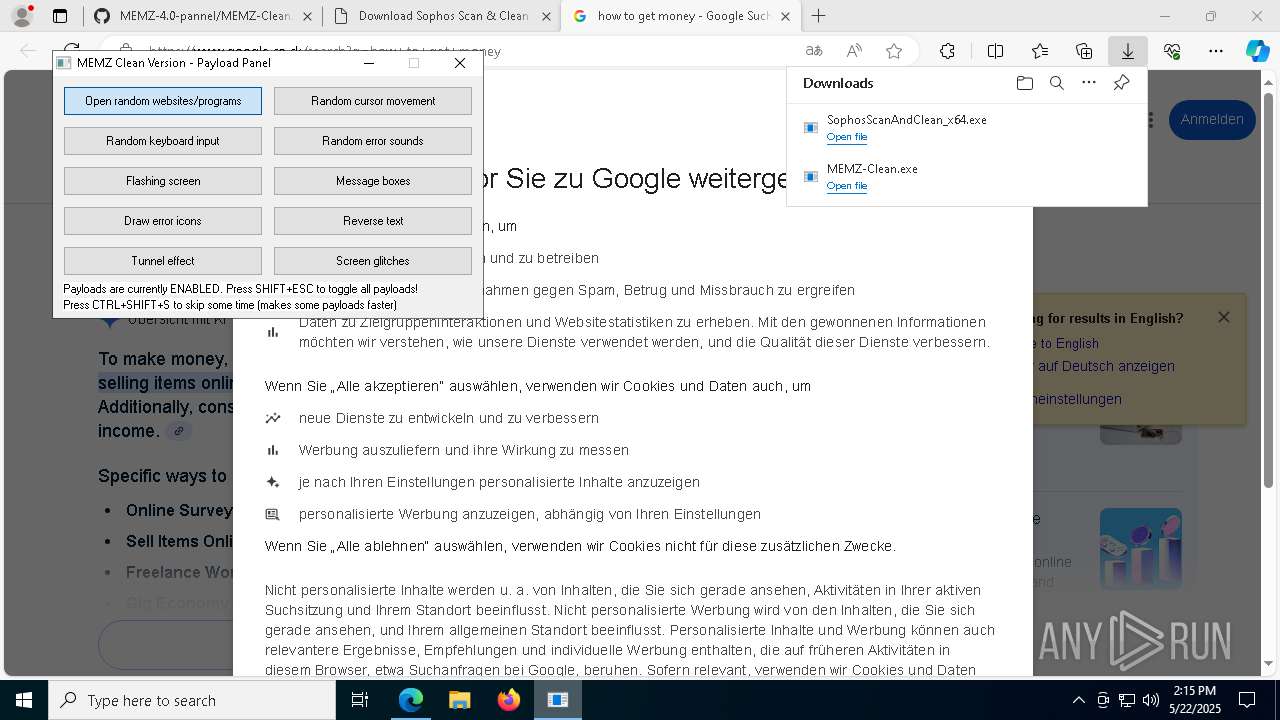The width and height of the screenshot is (1280, 720).
Task: Start the Flashing screen payload
Action: [x=163, y=181]
